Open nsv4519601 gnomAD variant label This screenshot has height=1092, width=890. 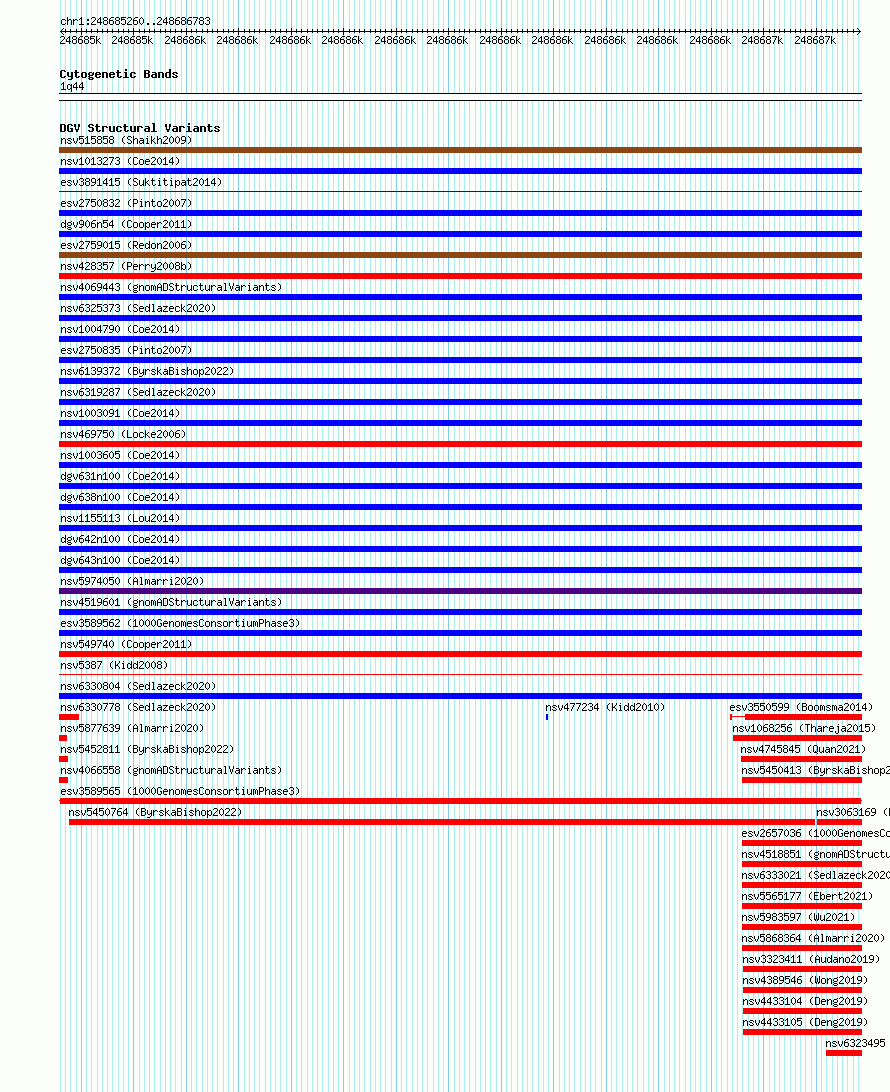coord(171,602)
